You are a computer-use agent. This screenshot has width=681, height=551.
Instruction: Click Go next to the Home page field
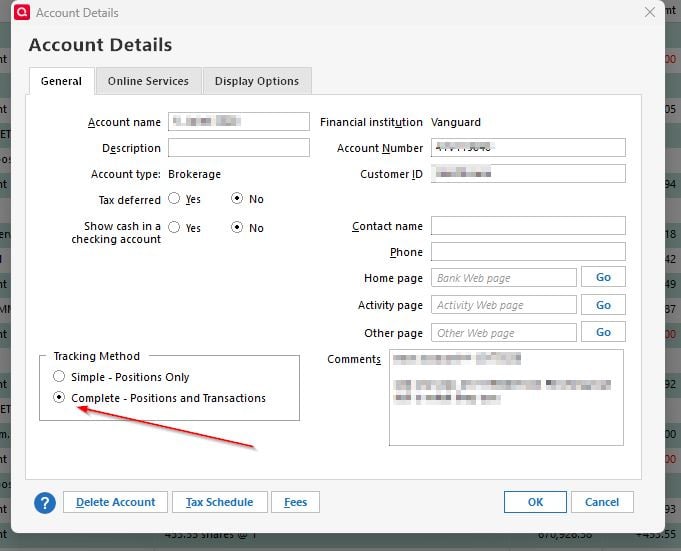click(x=603, y=277)
